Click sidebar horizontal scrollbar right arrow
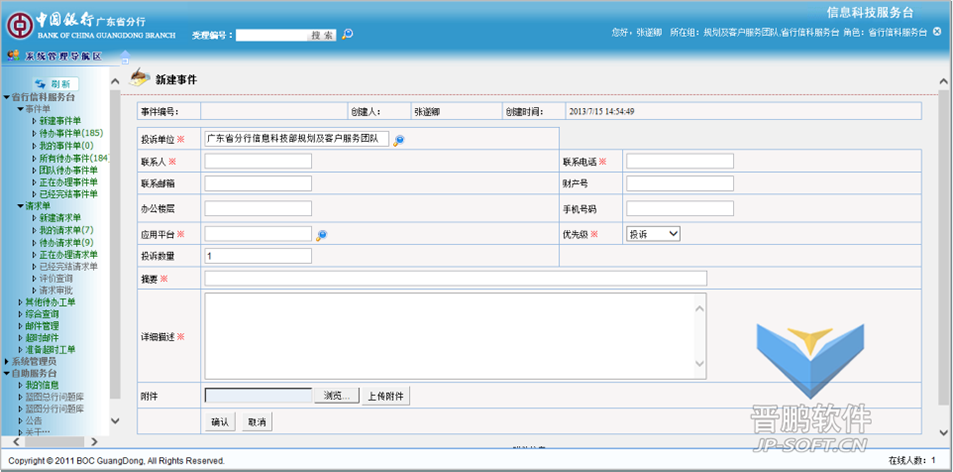Image resolution: width=953 pixels, height=472 pixels. [x=94, y=442]
